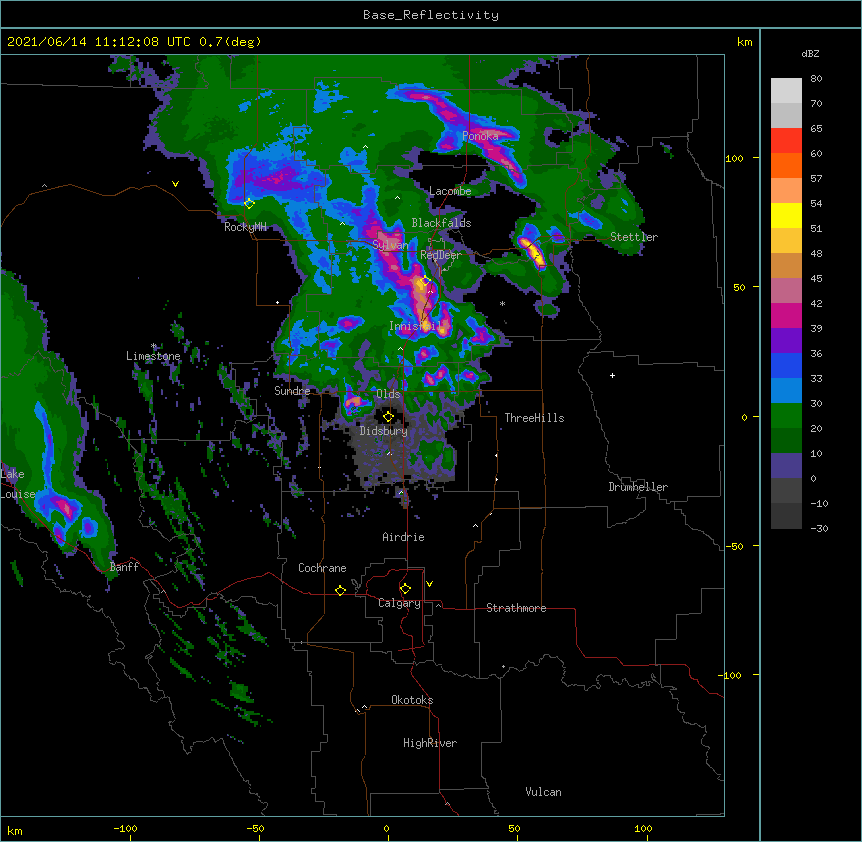This screenshot has width=862, height=842.
Task: Click the Didsbury town label
Action: 384,431
